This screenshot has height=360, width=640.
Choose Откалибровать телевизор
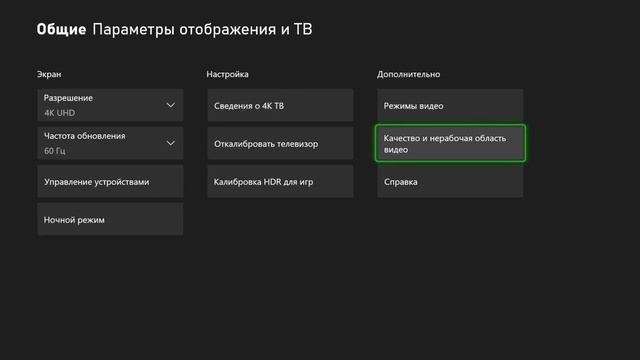point(280,143)
